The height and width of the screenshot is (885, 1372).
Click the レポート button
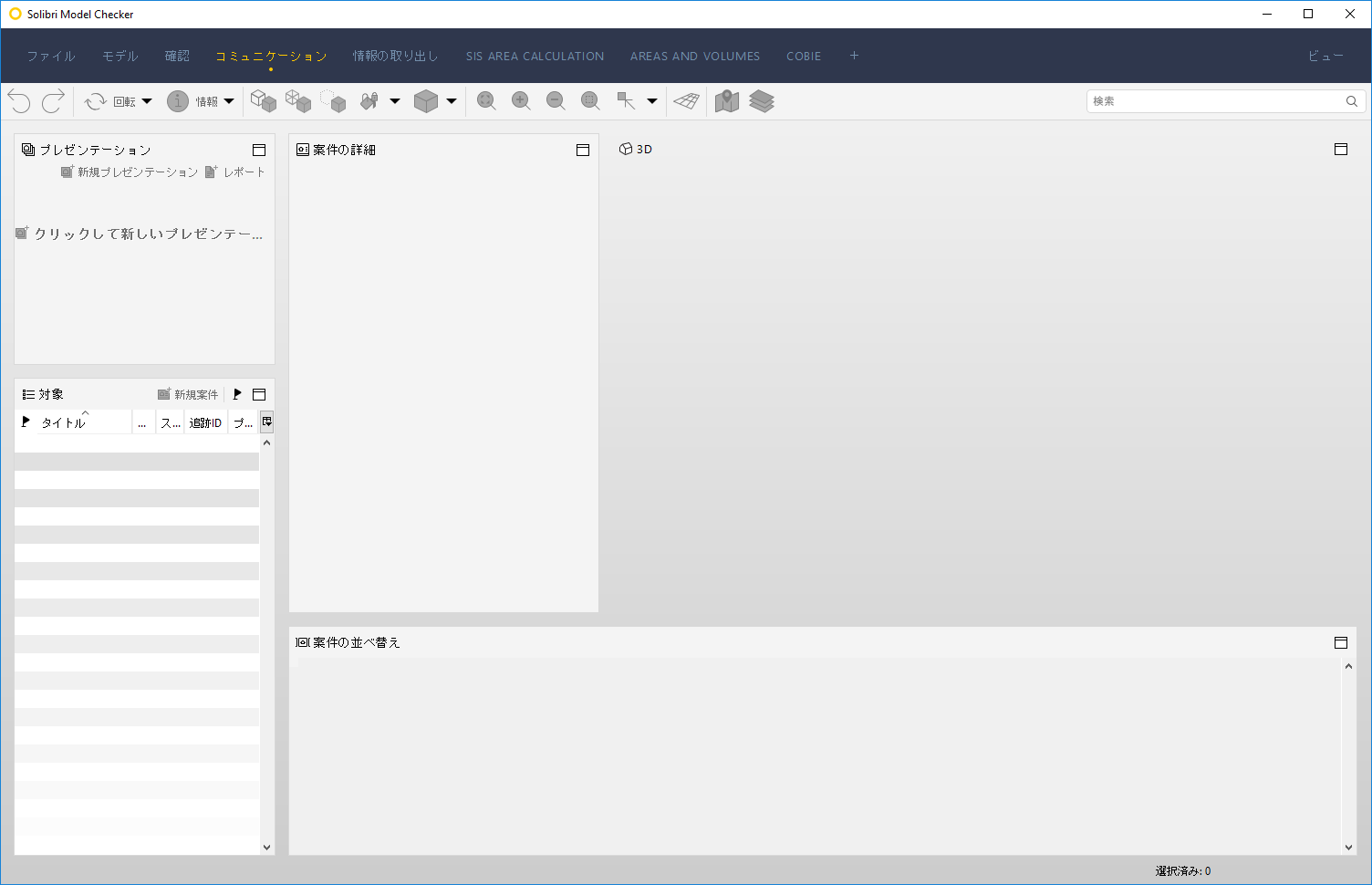[235, 172]
